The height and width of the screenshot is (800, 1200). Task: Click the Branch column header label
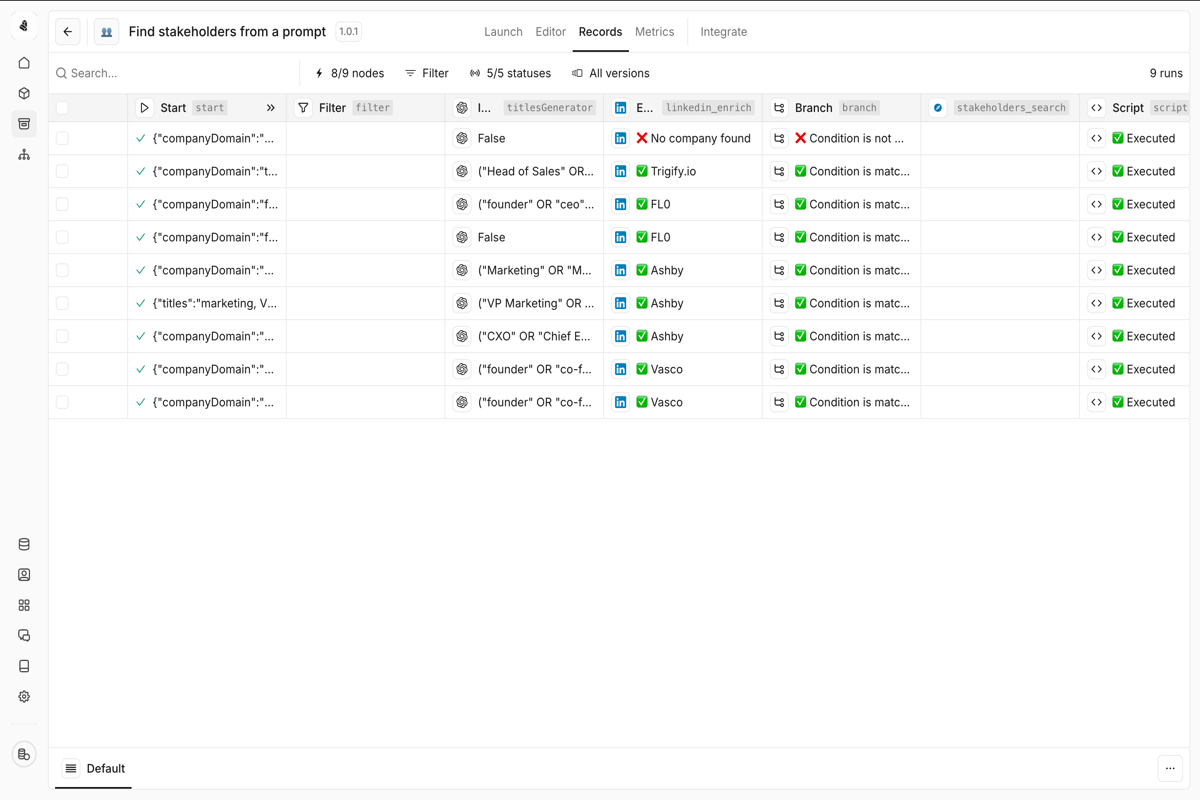click(813, 108)
